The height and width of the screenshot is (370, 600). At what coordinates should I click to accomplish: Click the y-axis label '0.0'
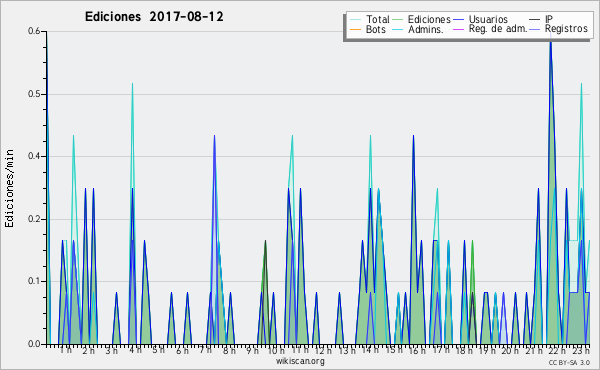click(x=34, y=344)
